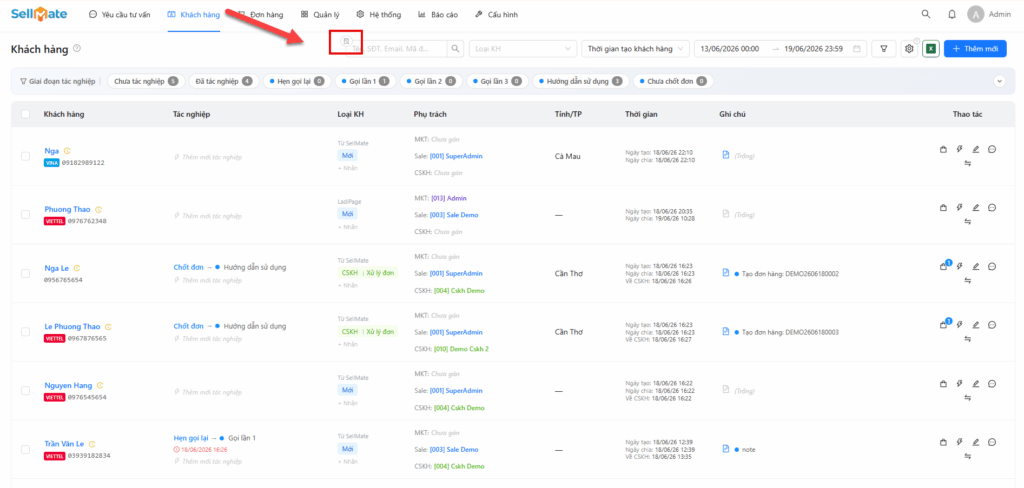Filter by the Gọi lần 3 stage chip
This screenshot has height=488, width=1024.
click(497, 82)
